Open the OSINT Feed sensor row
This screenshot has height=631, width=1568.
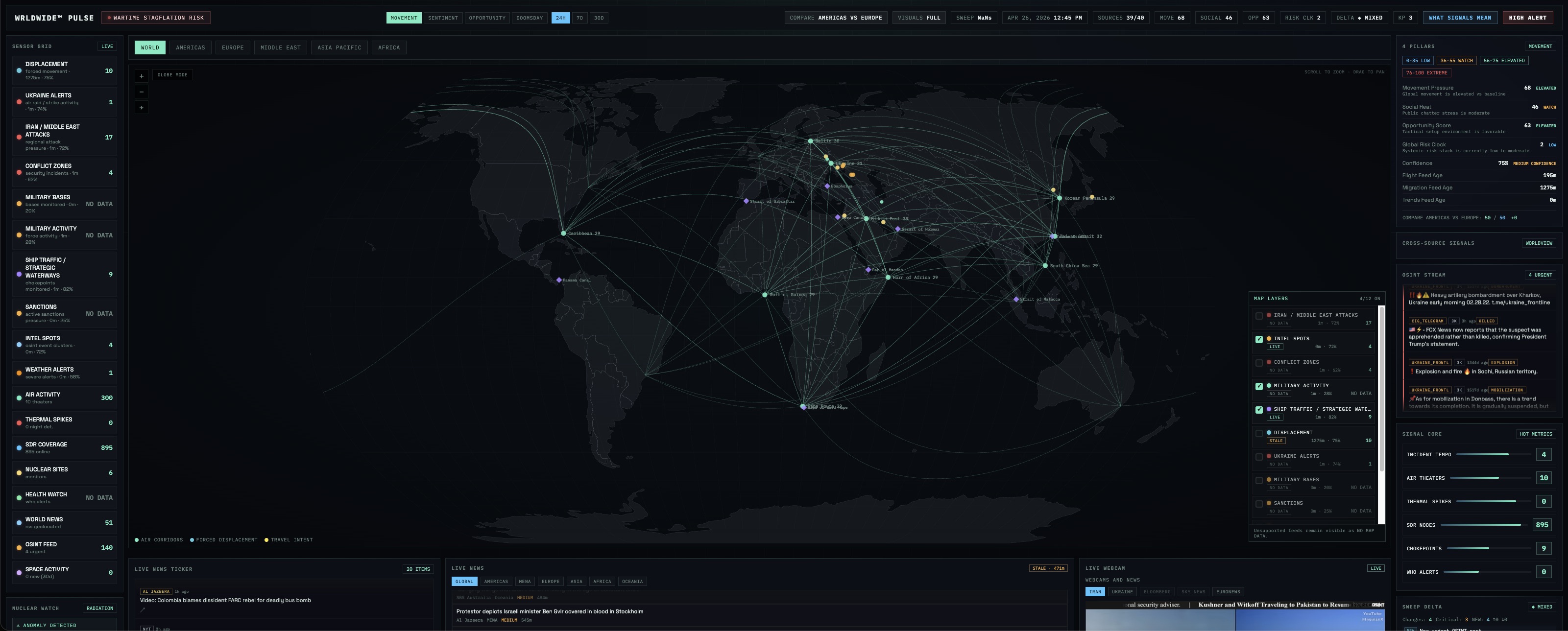[x=65, y=548]
